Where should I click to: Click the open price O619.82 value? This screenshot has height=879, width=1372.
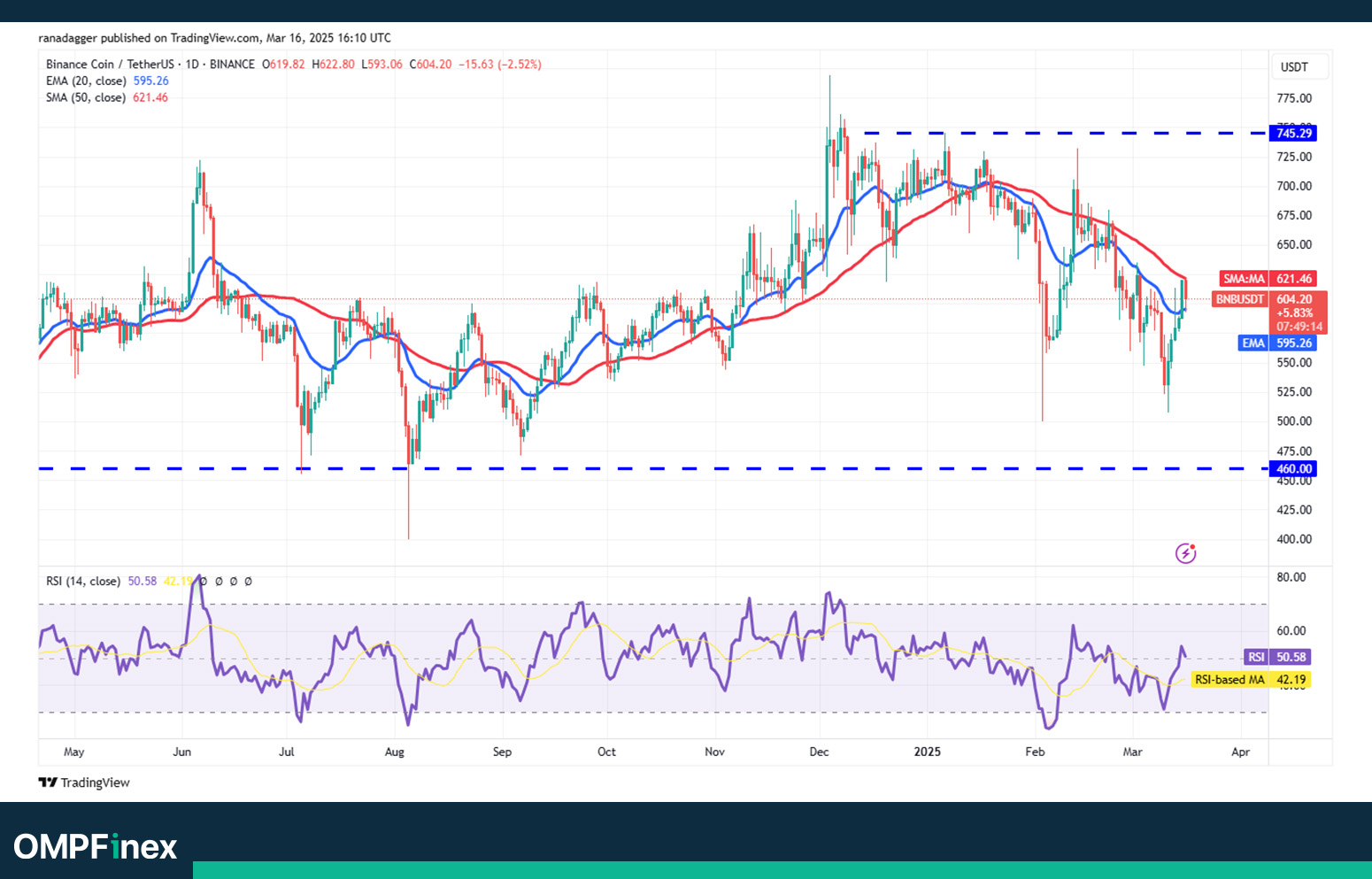(283, 65)
